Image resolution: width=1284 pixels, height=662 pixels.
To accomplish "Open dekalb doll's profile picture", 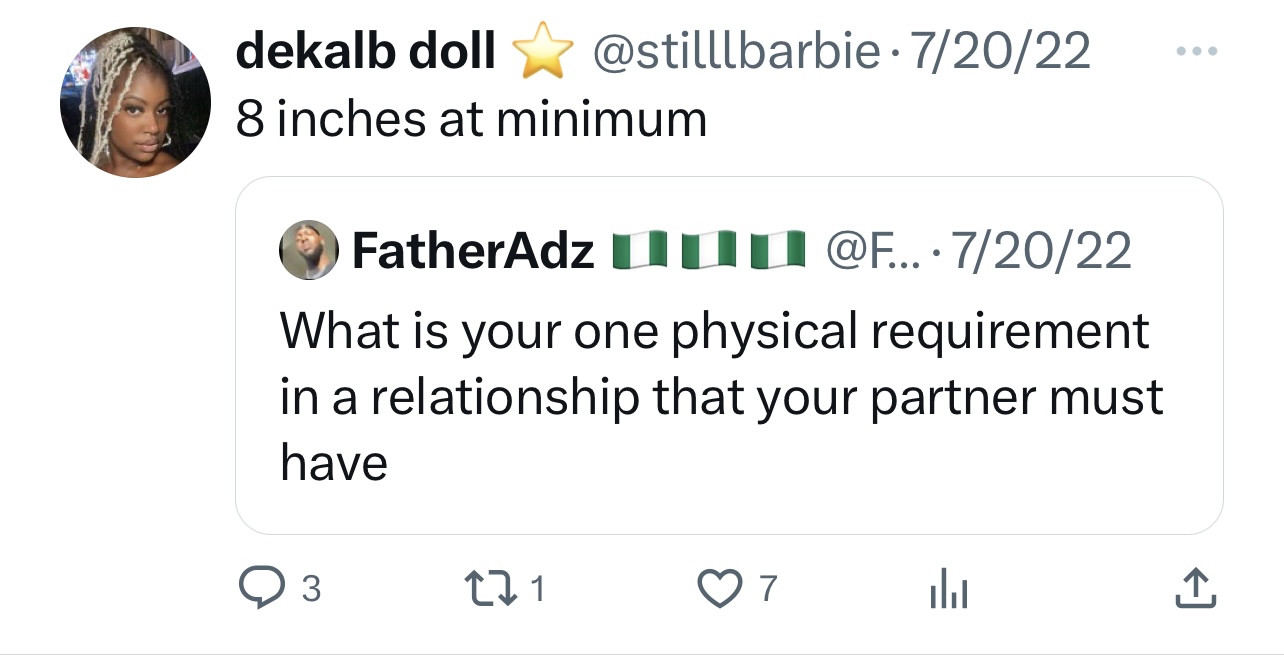I will tap(136, 103).
